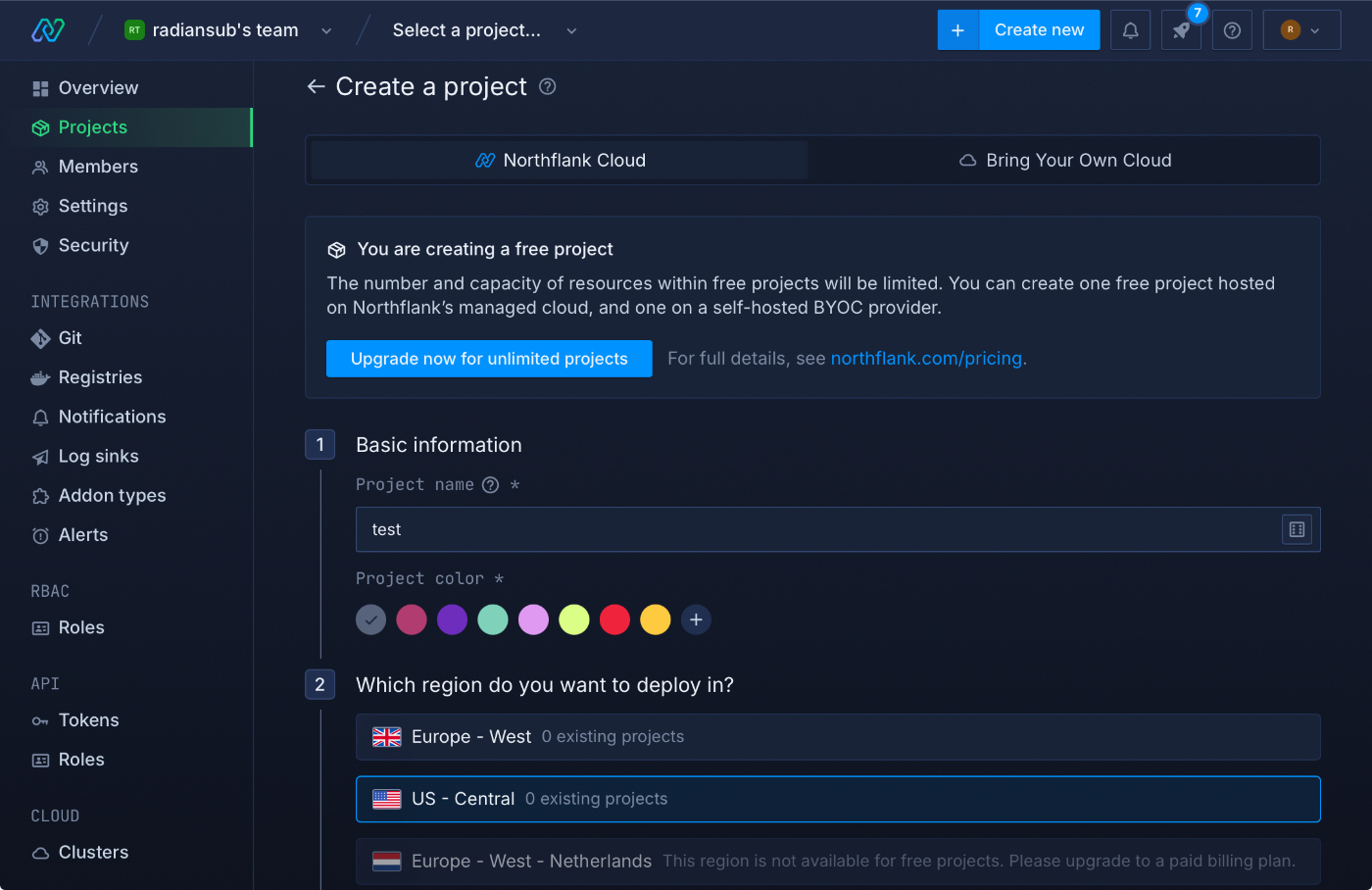Image resolution: width=1372 pixels, height=890 pixels.
Task: Switch to Bring Your Own Cloud tab
Action: (1064, 160)
